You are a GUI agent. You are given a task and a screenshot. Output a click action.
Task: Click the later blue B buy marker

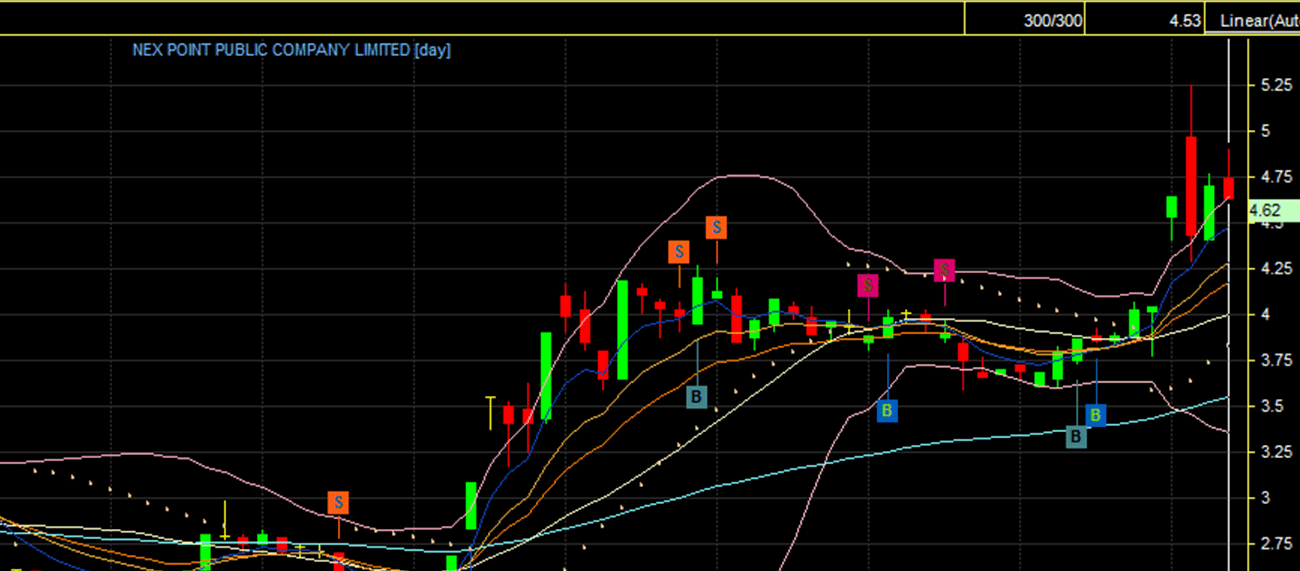(1096, 414)
